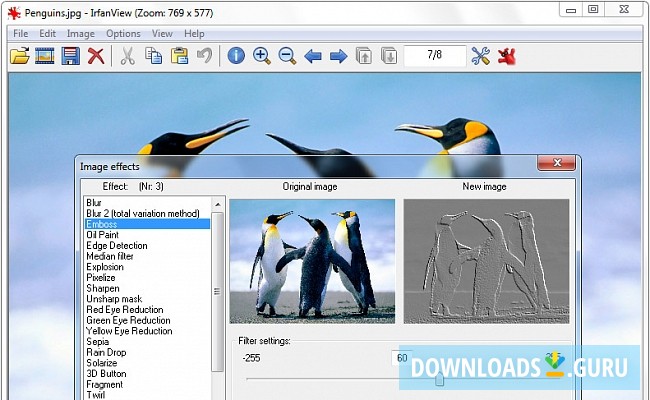Click the New image embossed preview
The image size is (650, 400).
coord(486,262)
